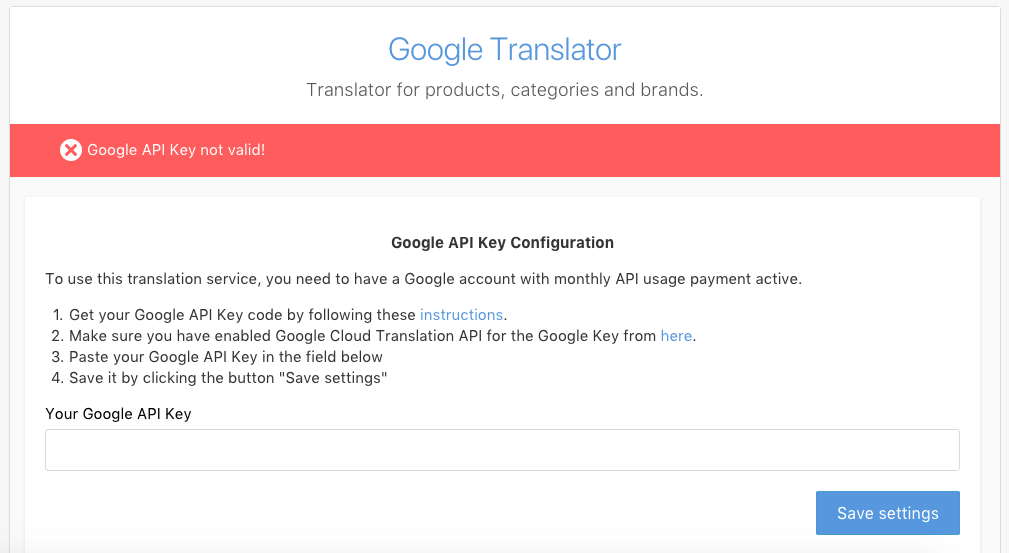Focus the Google API Key input field
1009x553 pixels.
click(502, 450)
